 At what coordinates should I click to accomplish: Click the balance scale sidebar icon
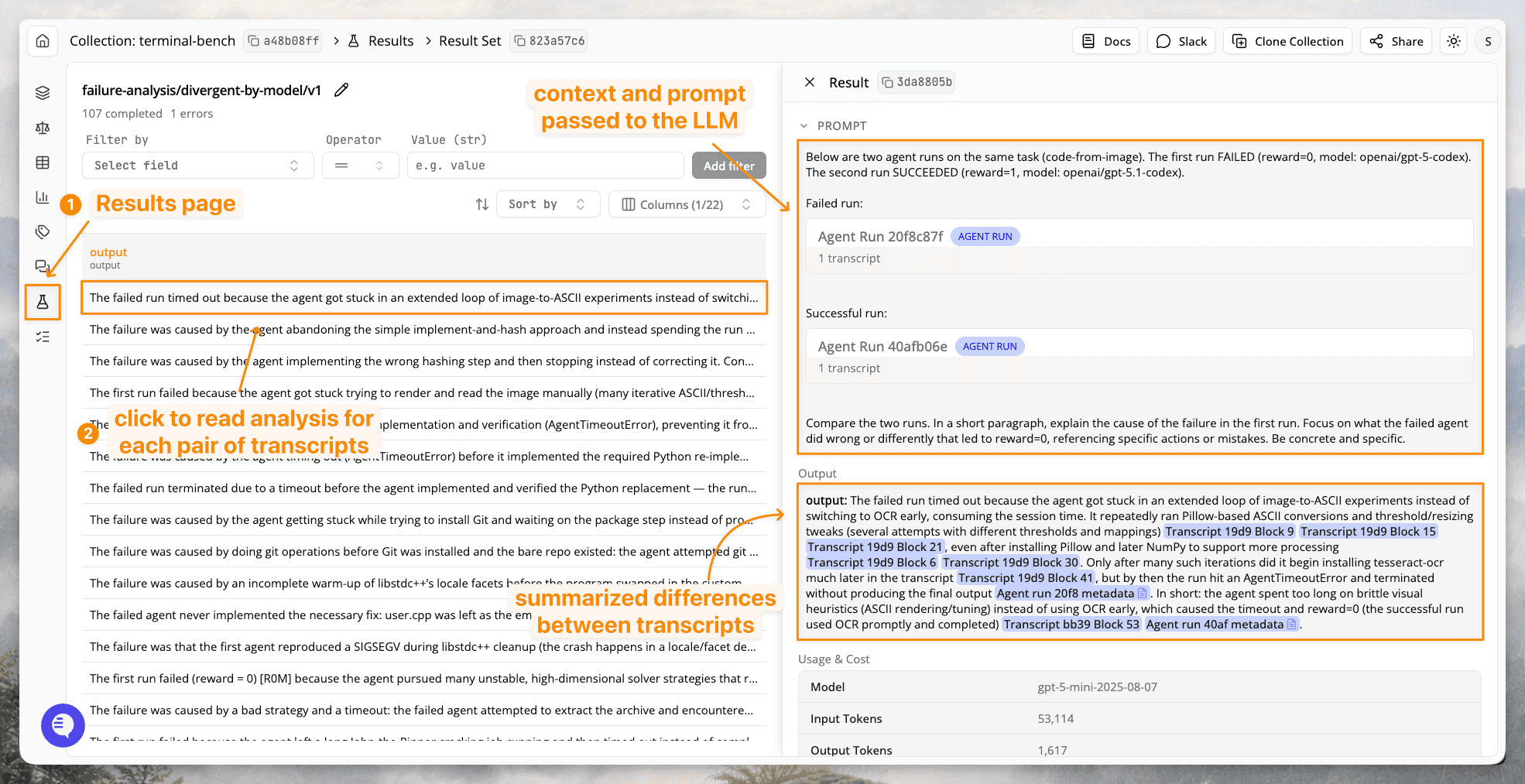tap(43, 128)
